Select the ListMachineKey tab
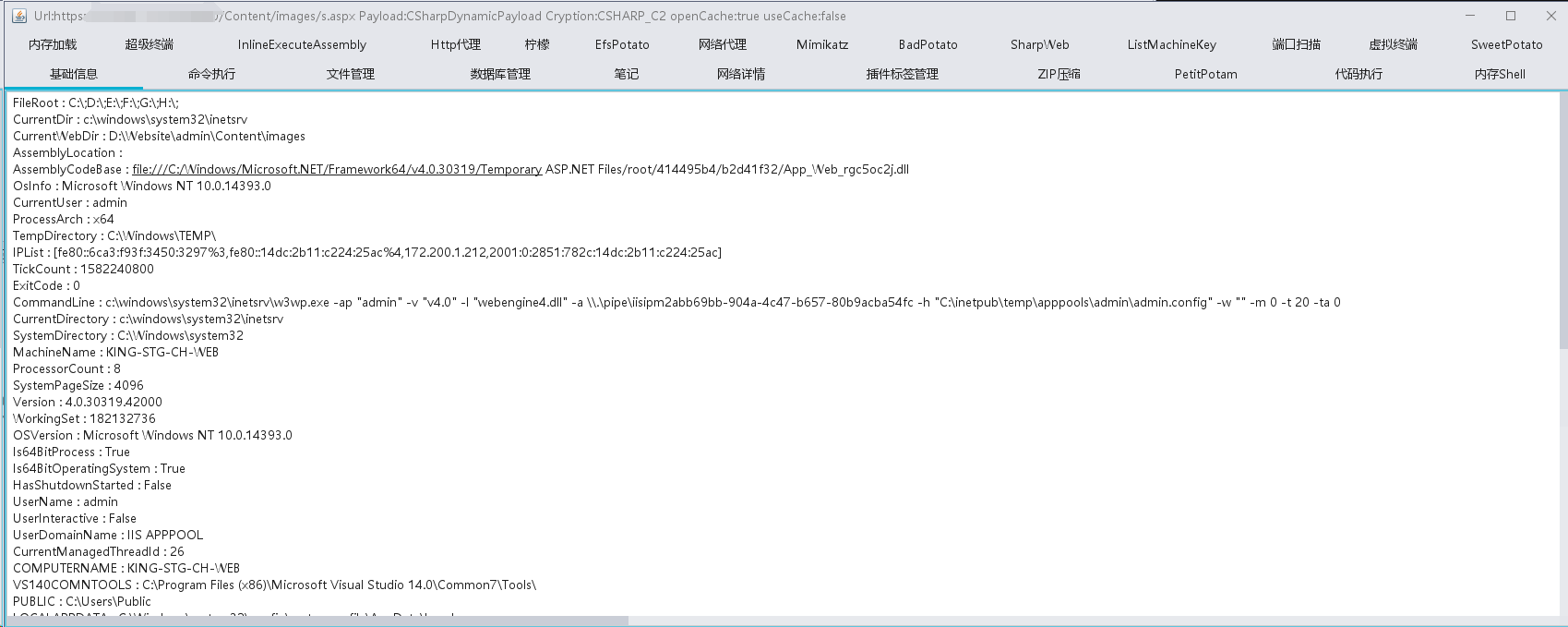Image resolution: width=1568 pixels, height=627 pixels. click(1171, 44)
